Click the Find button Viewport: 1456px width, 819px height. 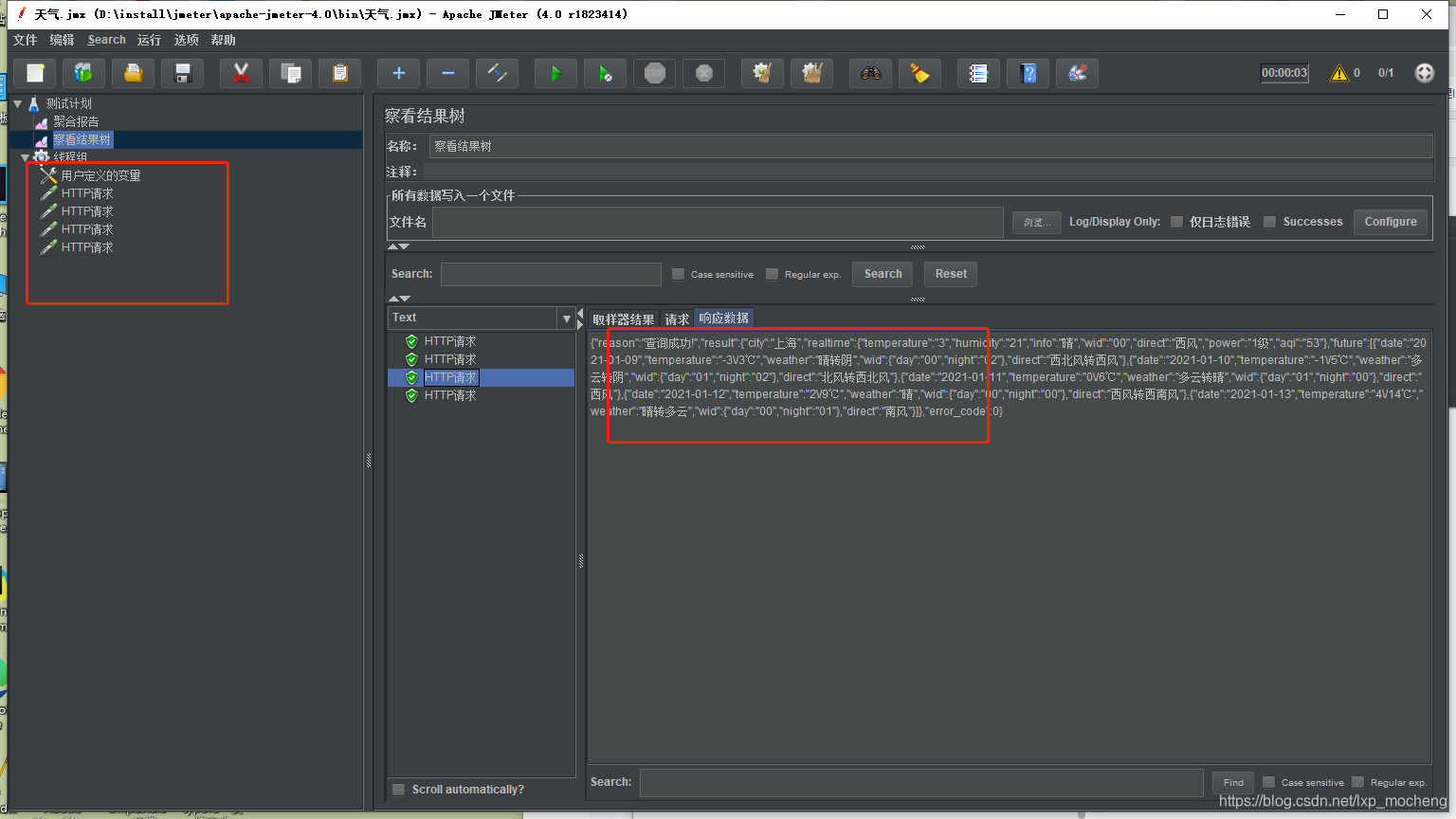[x=1233, y=783]
